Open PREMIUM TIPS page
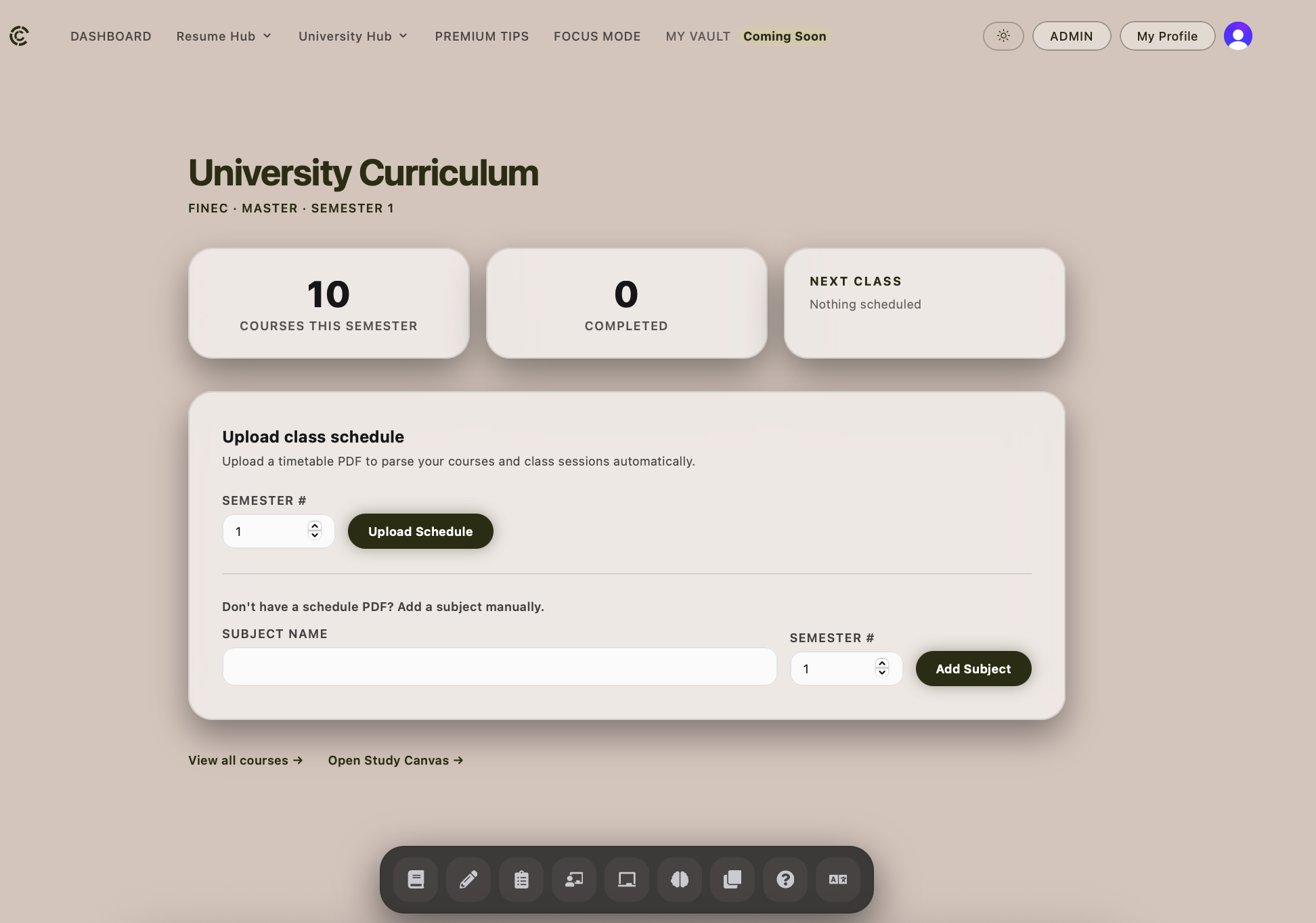 [482, 37]
